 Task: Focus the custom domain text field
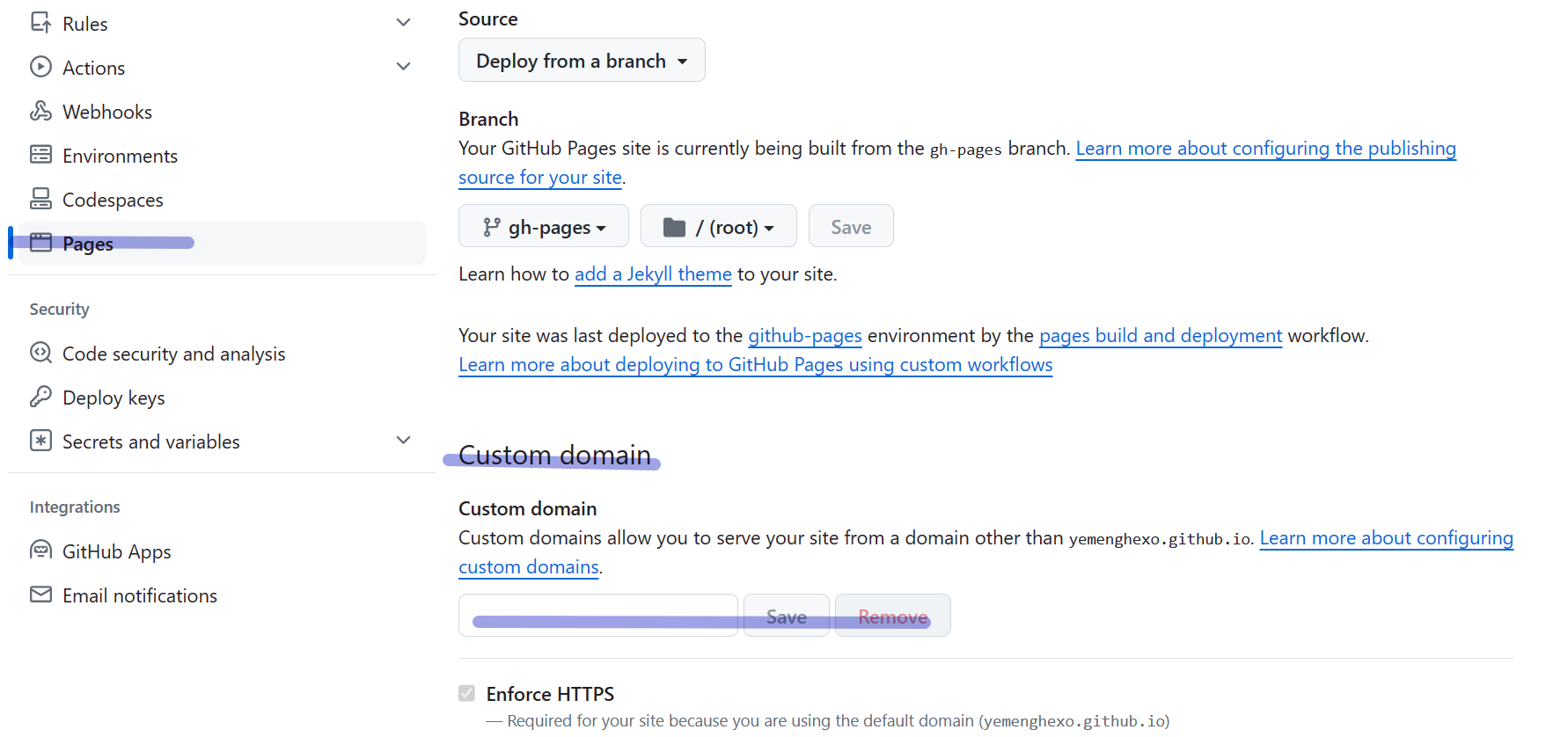(598, 616)
